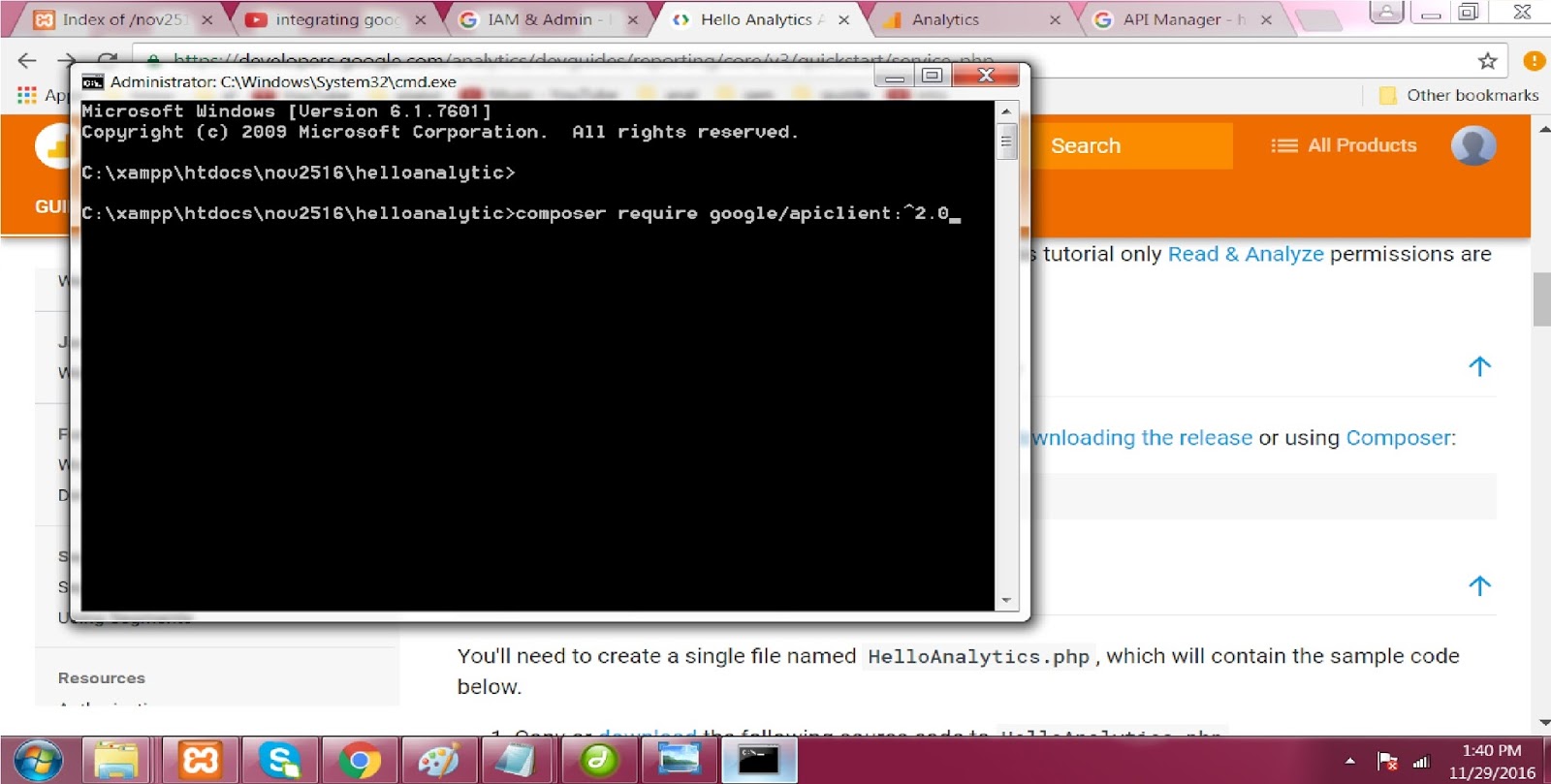Open the network signal tray icon
The image size is (1551, 784).
[1421, 762]
